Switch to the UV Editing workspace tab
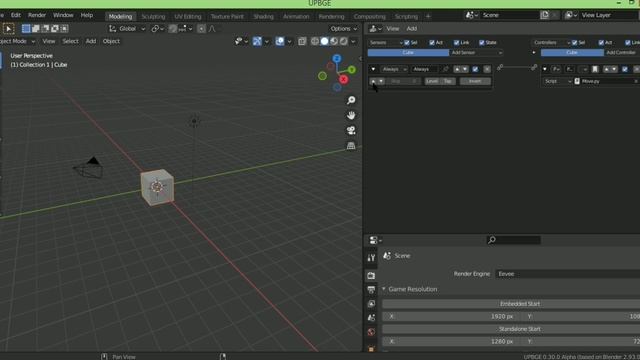The height and width of the screenshot is (360, 640). [x=188, y=16]
